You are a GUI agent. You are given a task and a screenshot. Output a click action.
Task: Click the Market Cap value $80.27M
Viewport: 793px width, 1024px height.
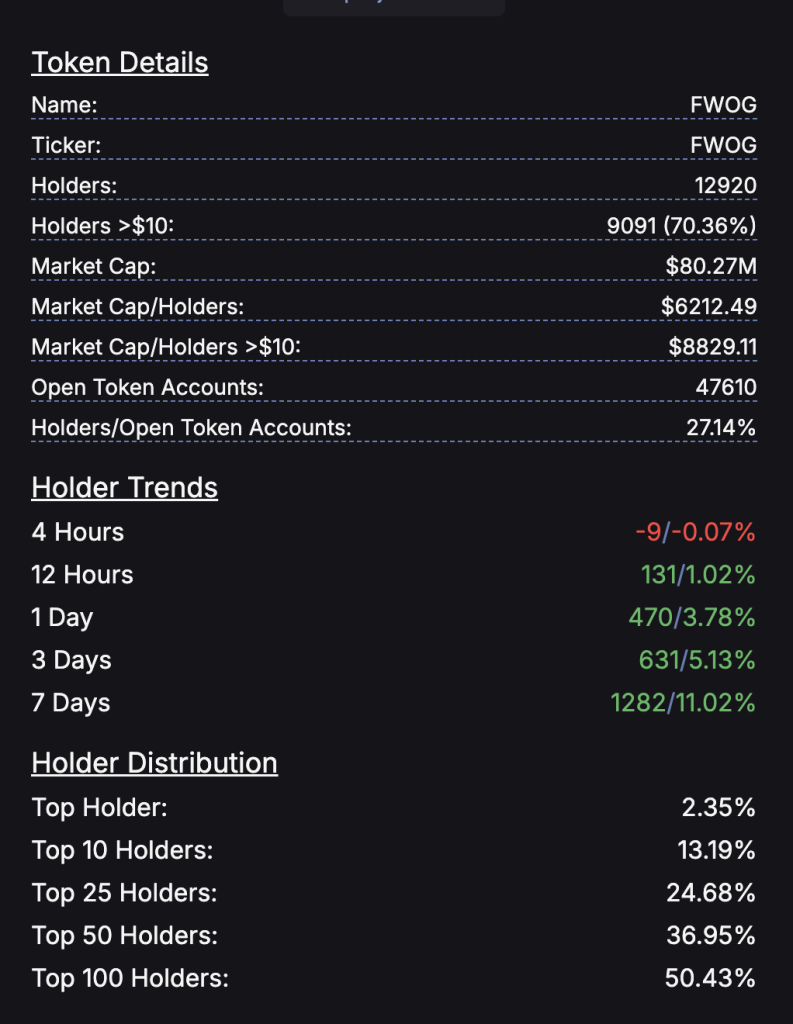coord(710,266)
